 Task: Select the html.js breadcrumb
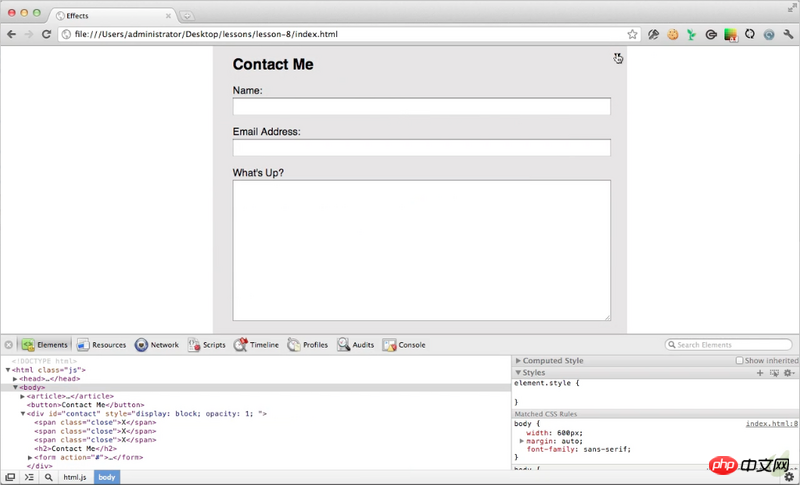(x=75, y=477)
